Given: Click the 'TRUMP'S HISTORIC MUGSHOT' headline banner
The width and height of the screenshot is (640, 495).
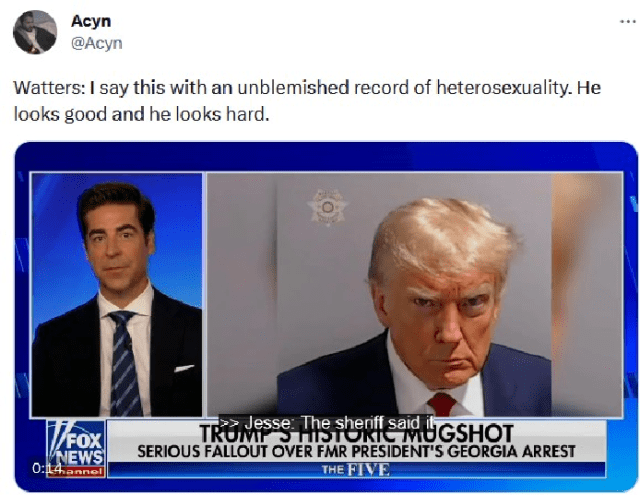Looking at the screenshot, I should (x=356, y=434).
